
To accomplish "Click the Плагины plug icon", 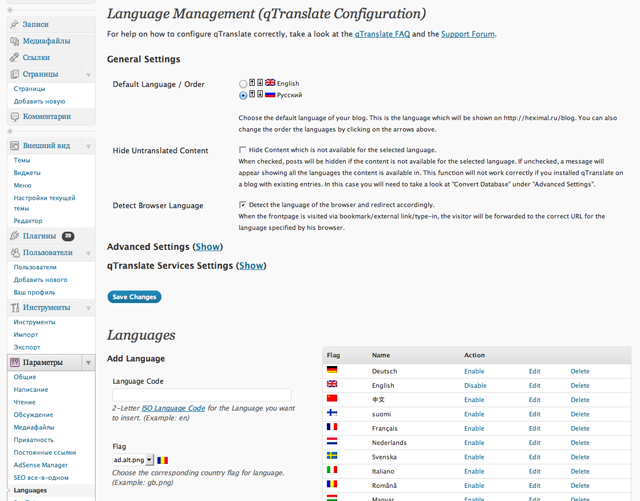I will click(15, 236).
